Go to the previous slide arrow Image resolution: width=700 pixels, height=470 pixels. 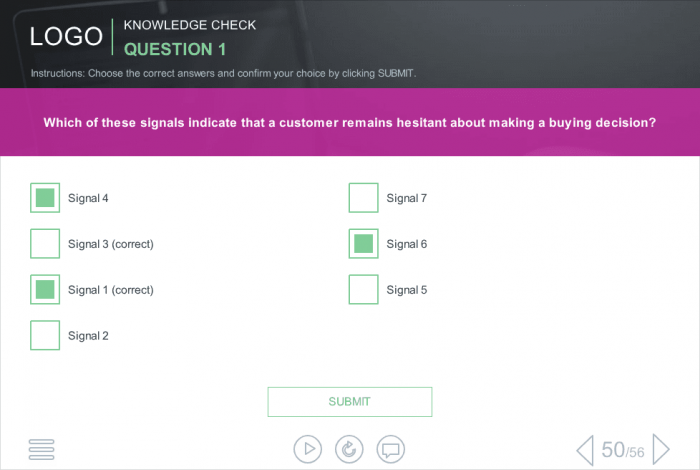(x=585, y=449)
